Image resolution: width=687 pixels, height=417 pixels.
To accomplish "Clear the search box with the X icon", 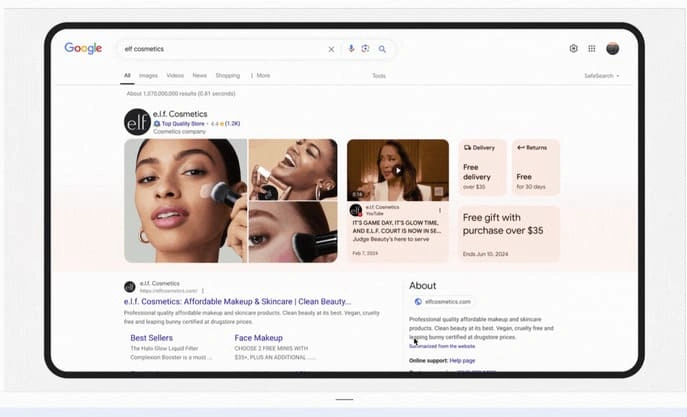I will tap(331, 49).
